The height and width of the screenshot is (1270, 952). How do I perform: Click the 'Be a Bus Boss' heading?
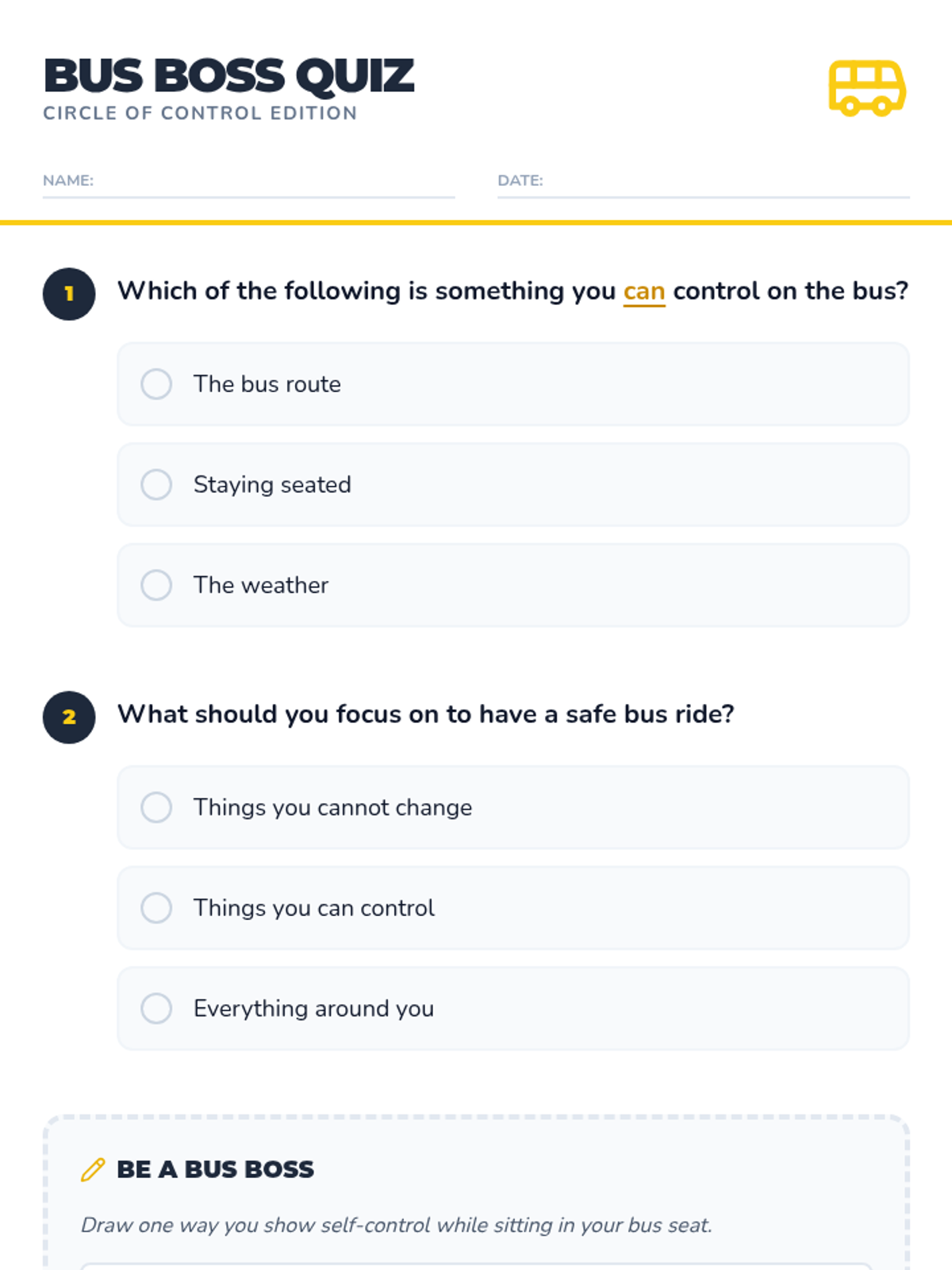215,1169
